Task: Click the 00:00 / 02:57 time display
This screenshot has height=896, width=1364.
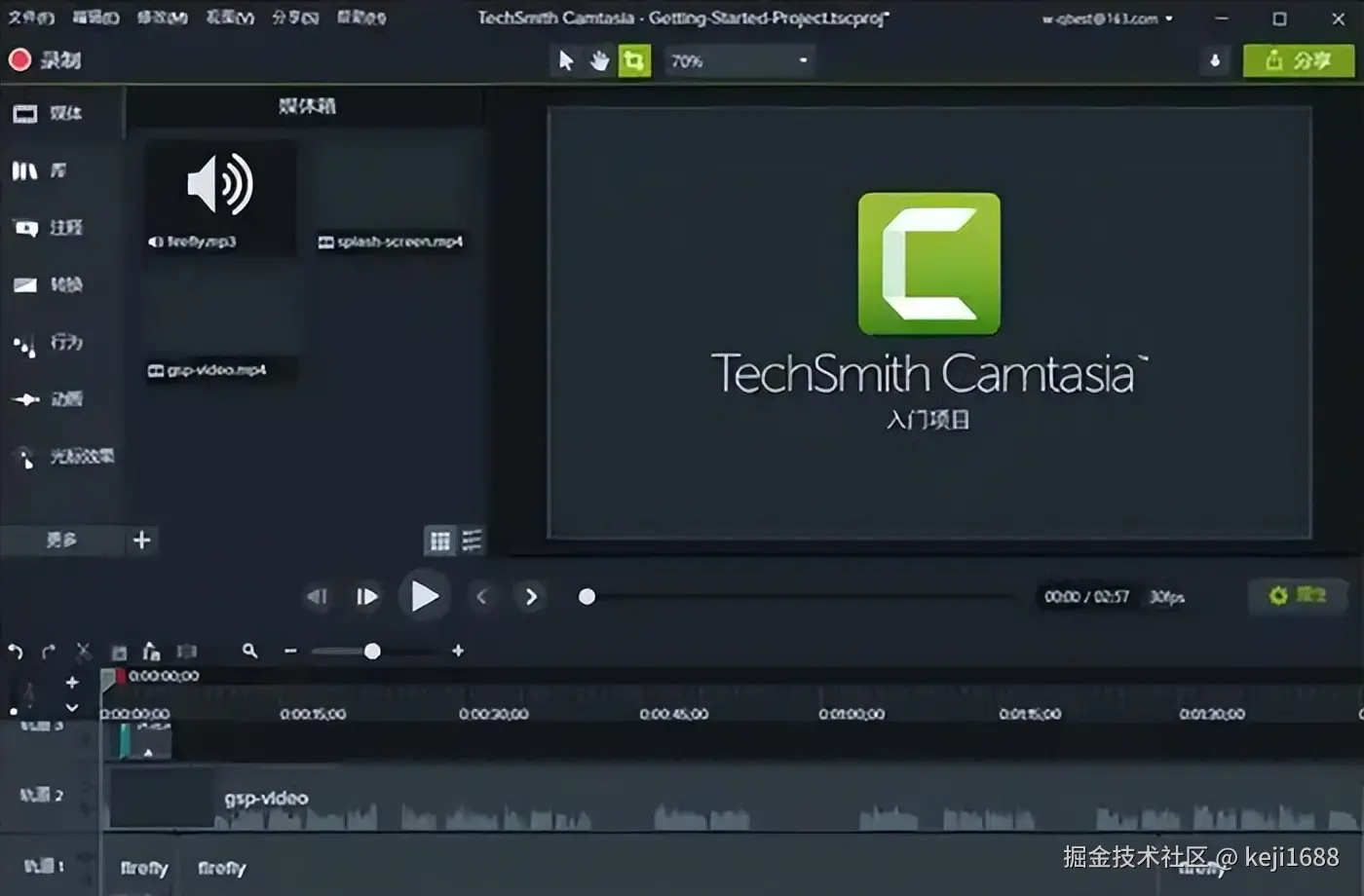Action: point(1086,596)
